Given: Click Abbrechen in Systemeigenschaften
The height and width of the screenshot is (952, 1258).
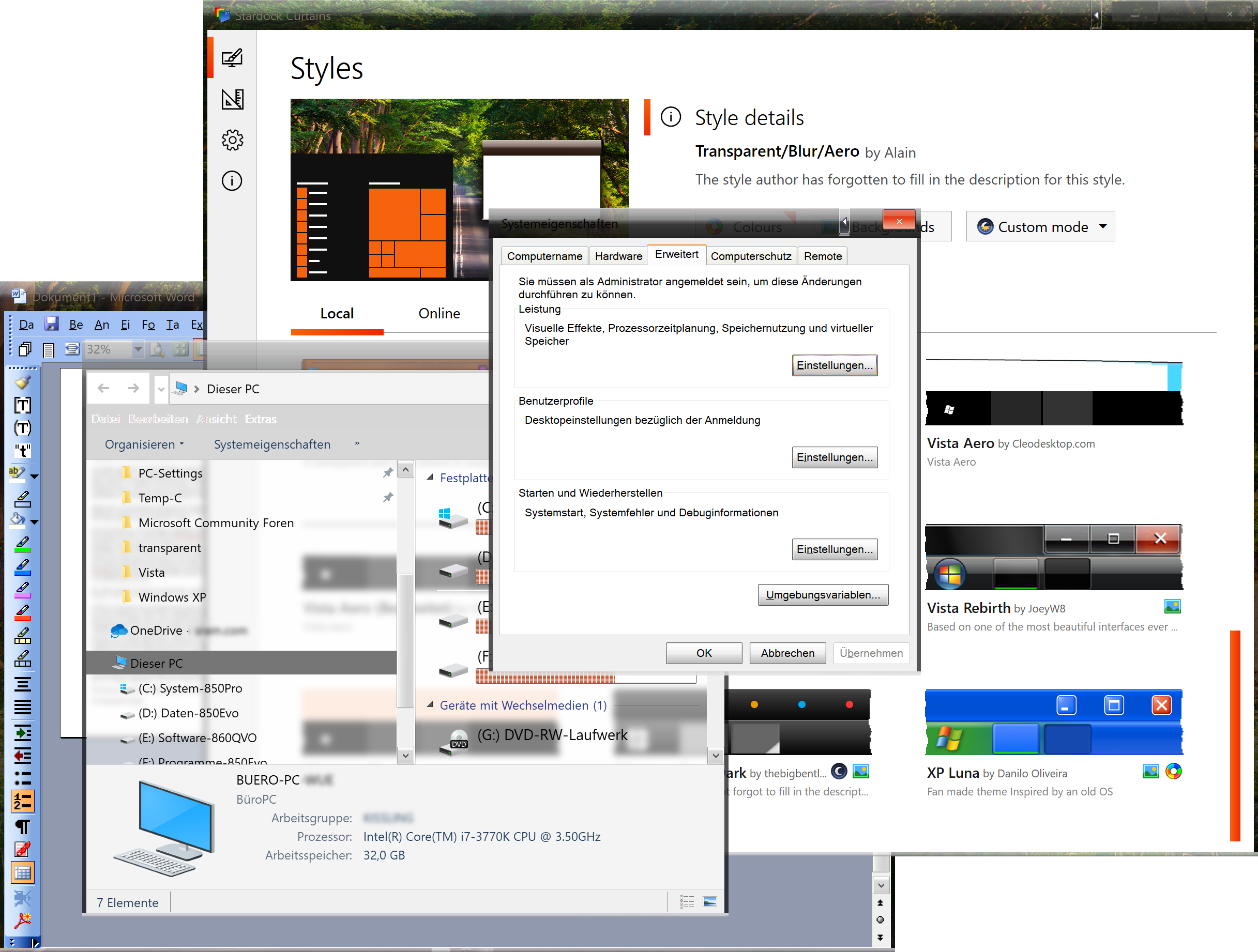Looking at the screenshot, I should coord(787,653).
